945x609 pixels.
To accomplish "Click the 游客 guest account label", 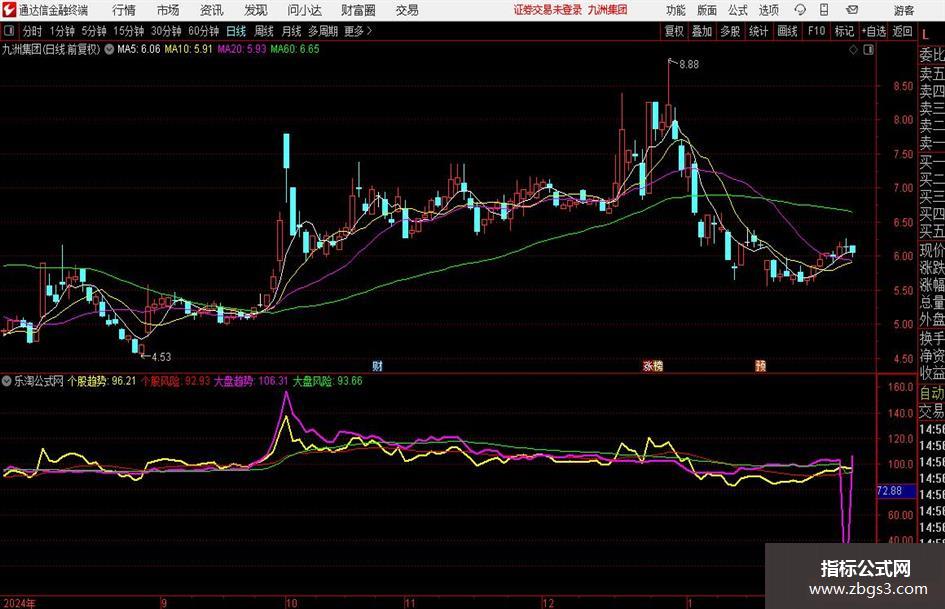I will (x=904, y=10).
